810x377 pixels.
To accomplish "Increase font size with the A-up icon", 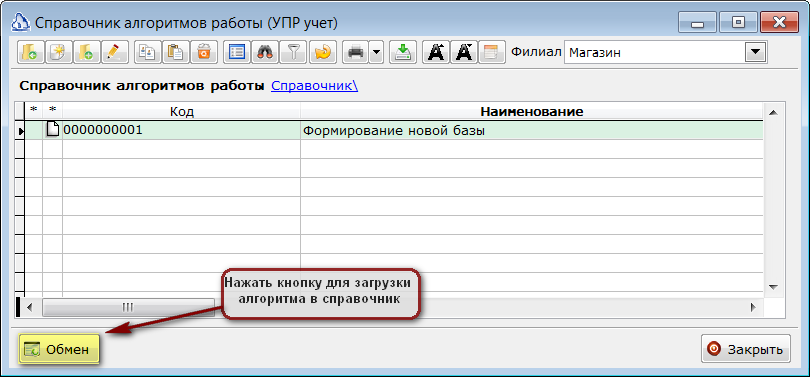I will [437, 52].
